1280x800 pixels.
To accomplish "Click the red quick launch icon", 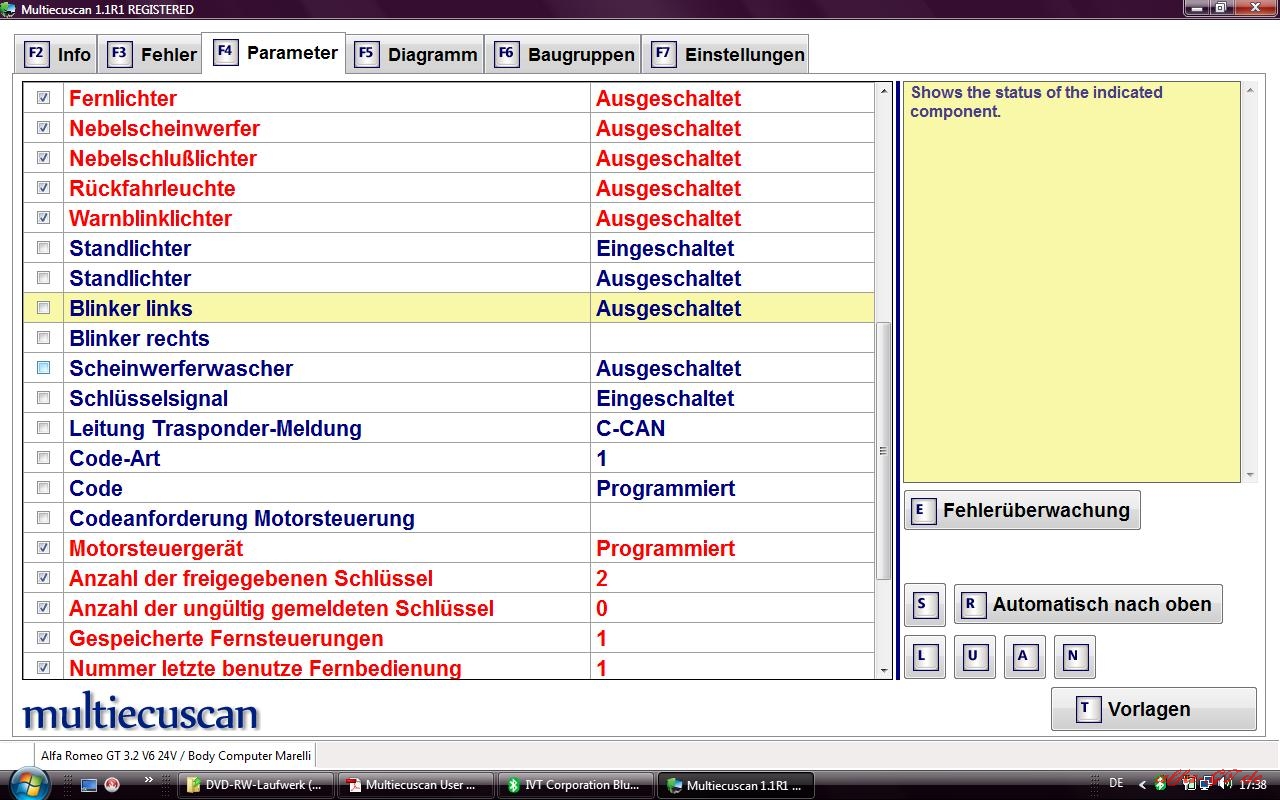I will (x=113, y=785).
